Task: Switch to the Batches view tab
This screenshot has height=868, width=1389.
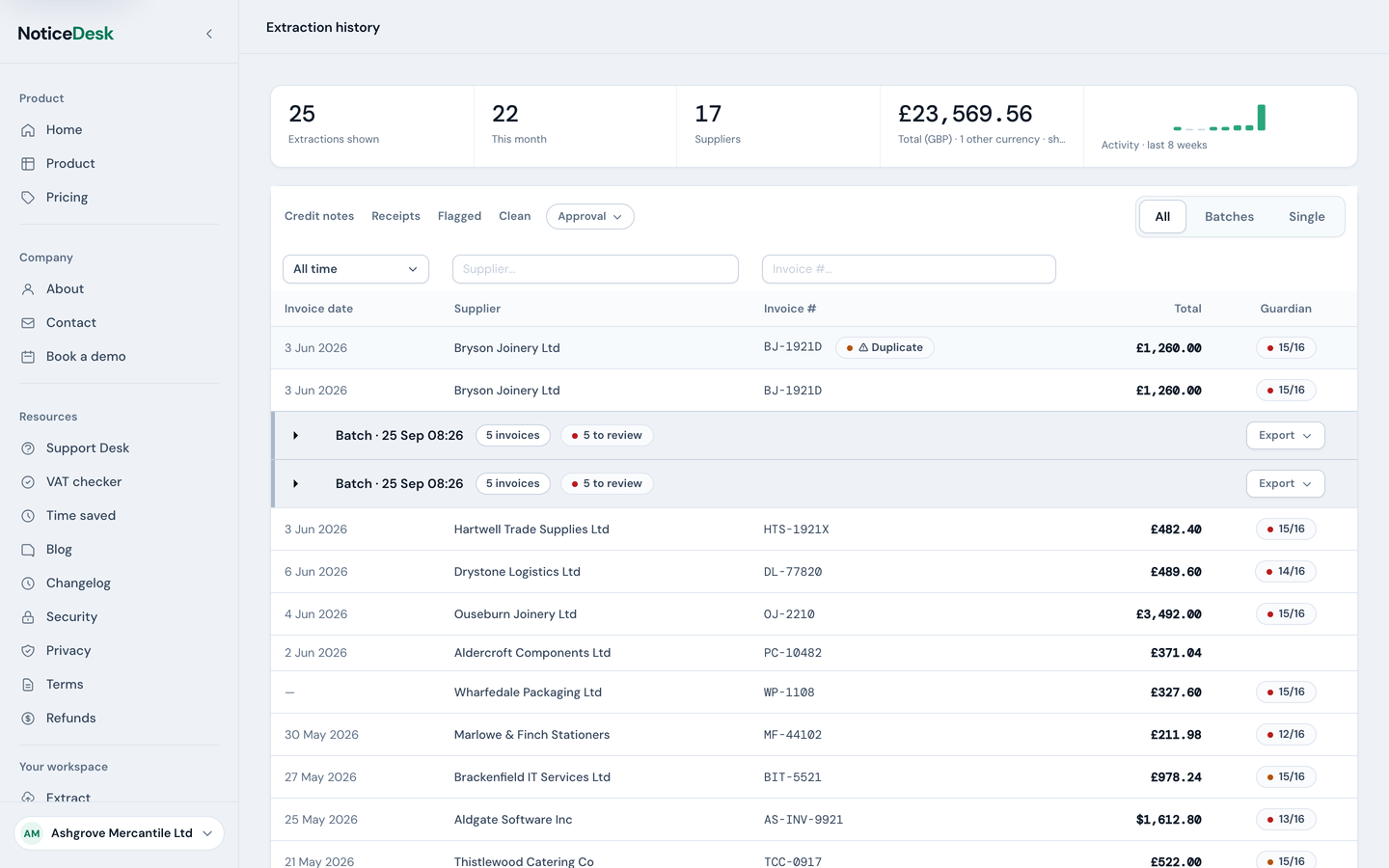Action: point(1229,217)
